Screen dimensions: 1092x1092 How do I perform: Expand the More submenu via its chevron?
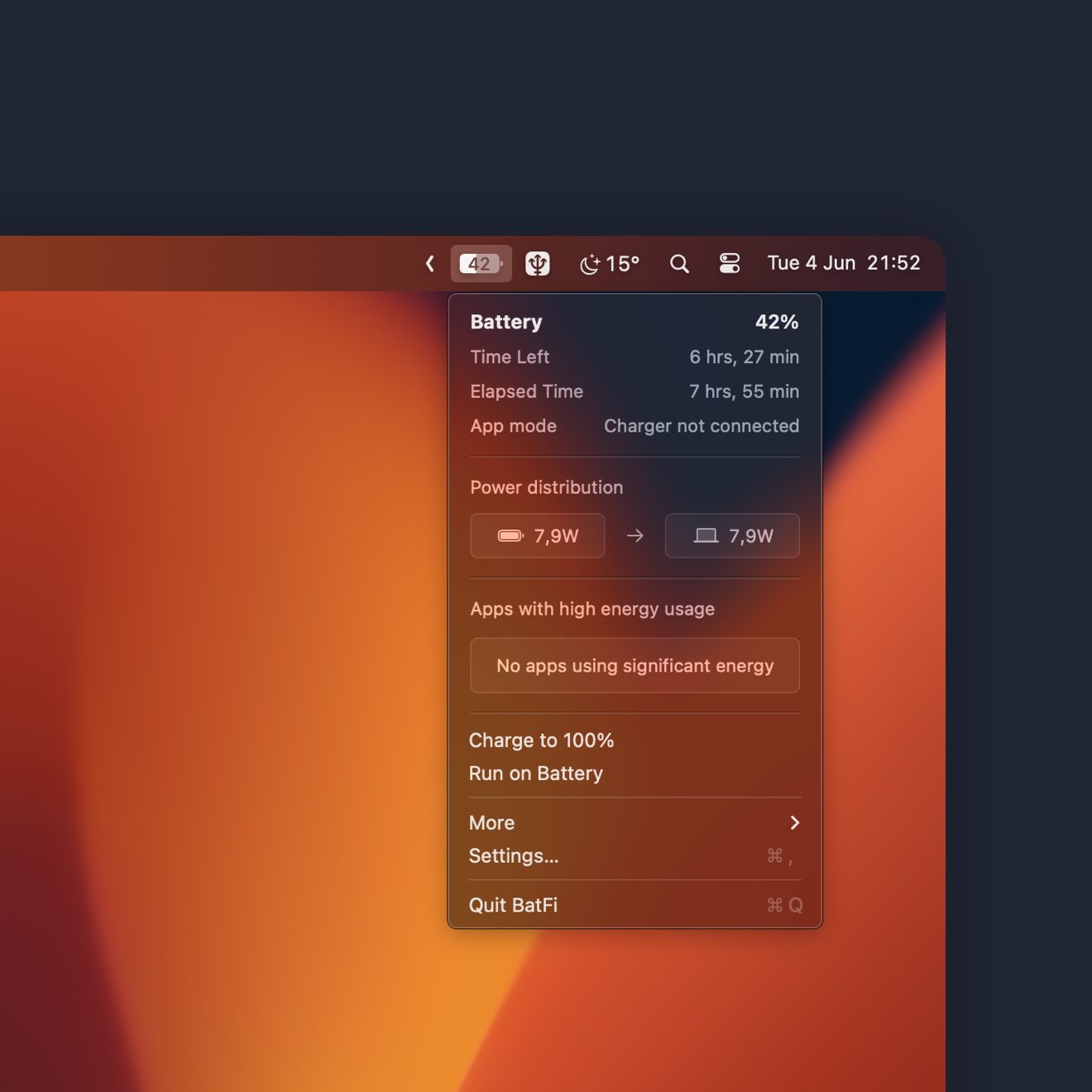[795, 823]
